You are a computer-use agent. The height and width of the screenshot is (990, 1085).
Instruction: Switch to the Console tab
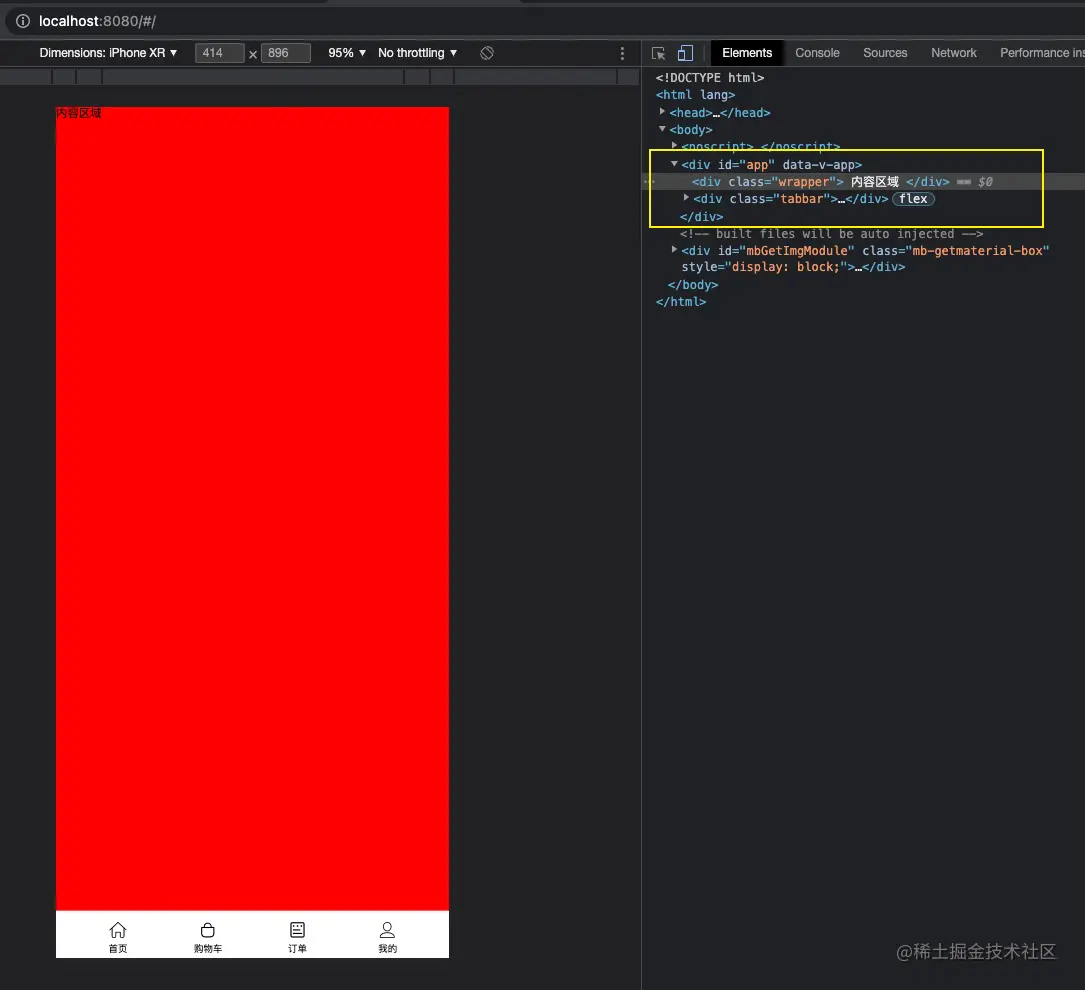point(817,53)
